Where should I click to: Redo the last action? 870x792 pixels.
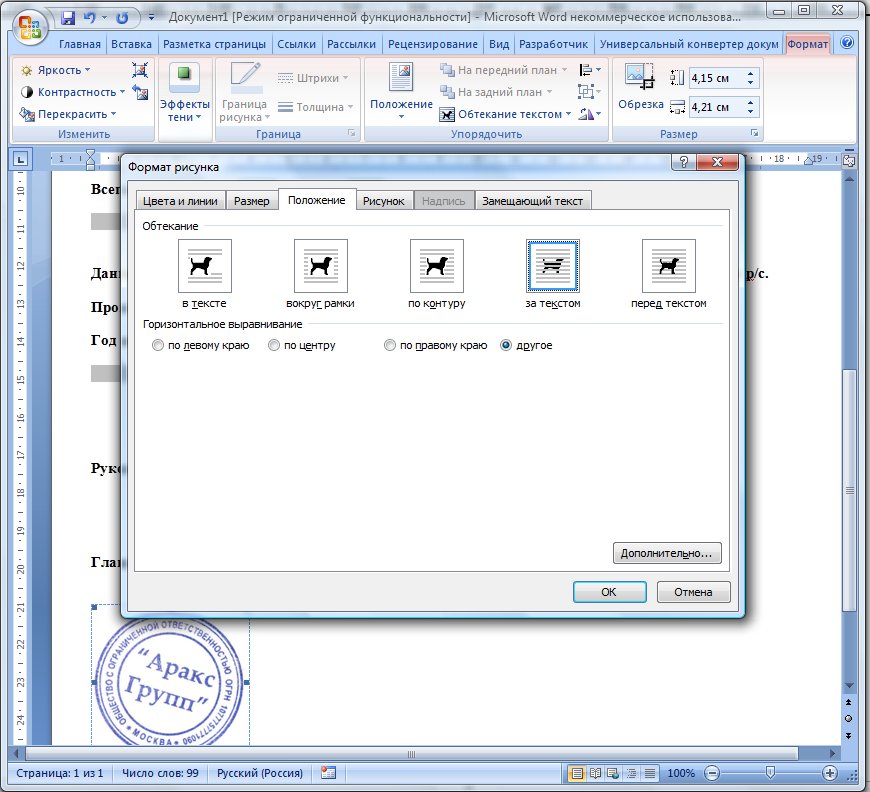[x=122, y=18]
